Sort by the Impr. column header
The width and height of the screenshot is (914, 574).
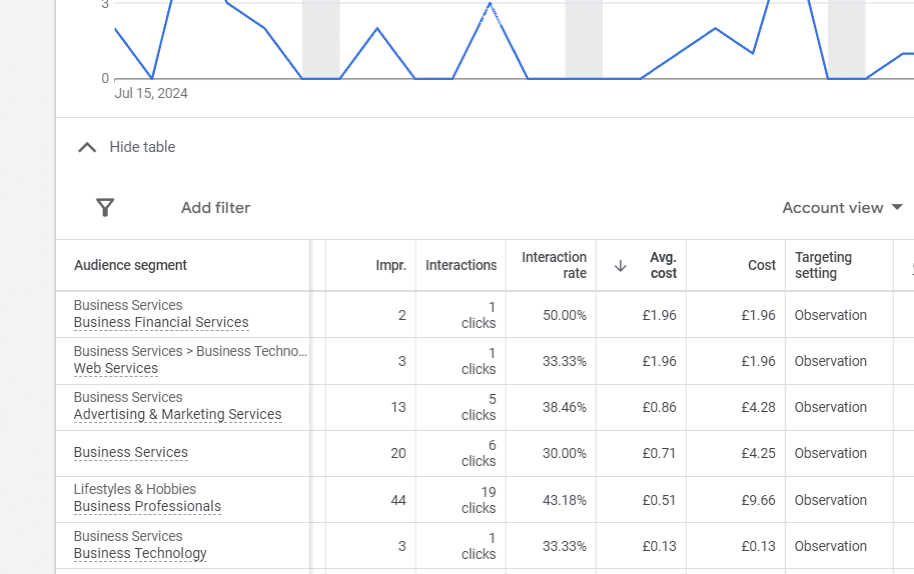tap(390, 265)
